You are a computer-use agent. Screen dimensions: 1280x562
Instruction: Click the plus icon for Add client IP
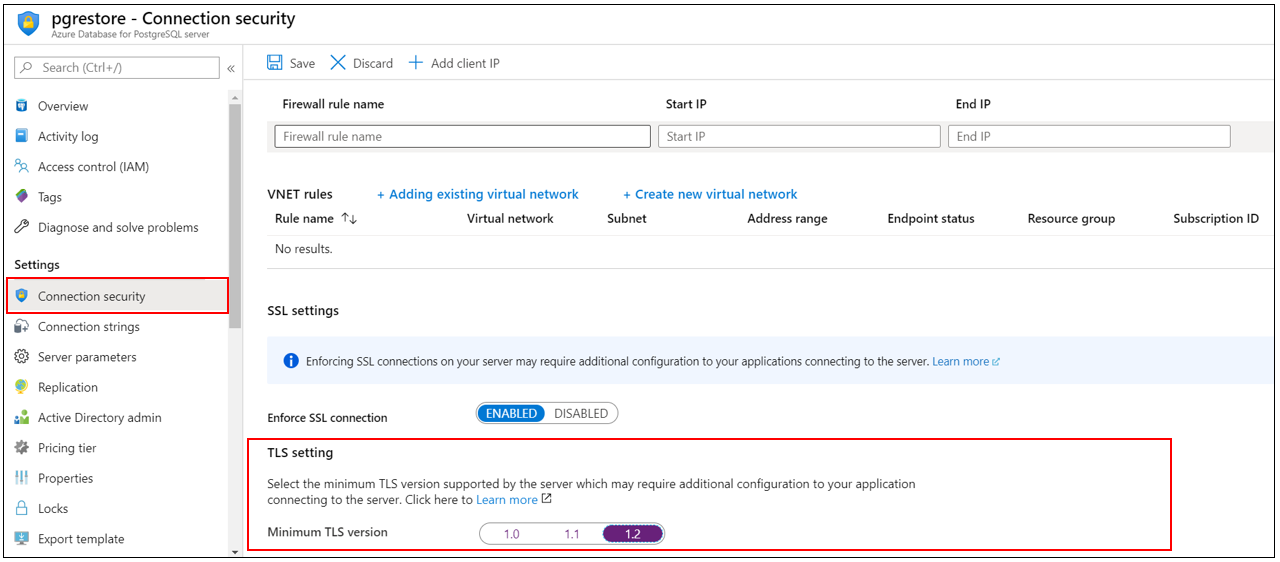click(416, 63)
